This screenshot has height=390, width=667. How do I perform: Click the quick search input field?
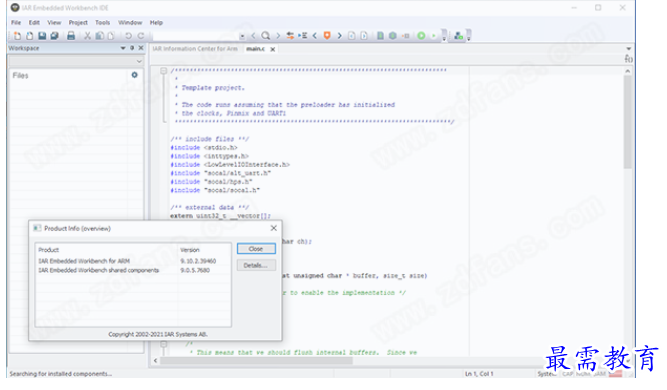pyautogui.click(x=195, y=36)
